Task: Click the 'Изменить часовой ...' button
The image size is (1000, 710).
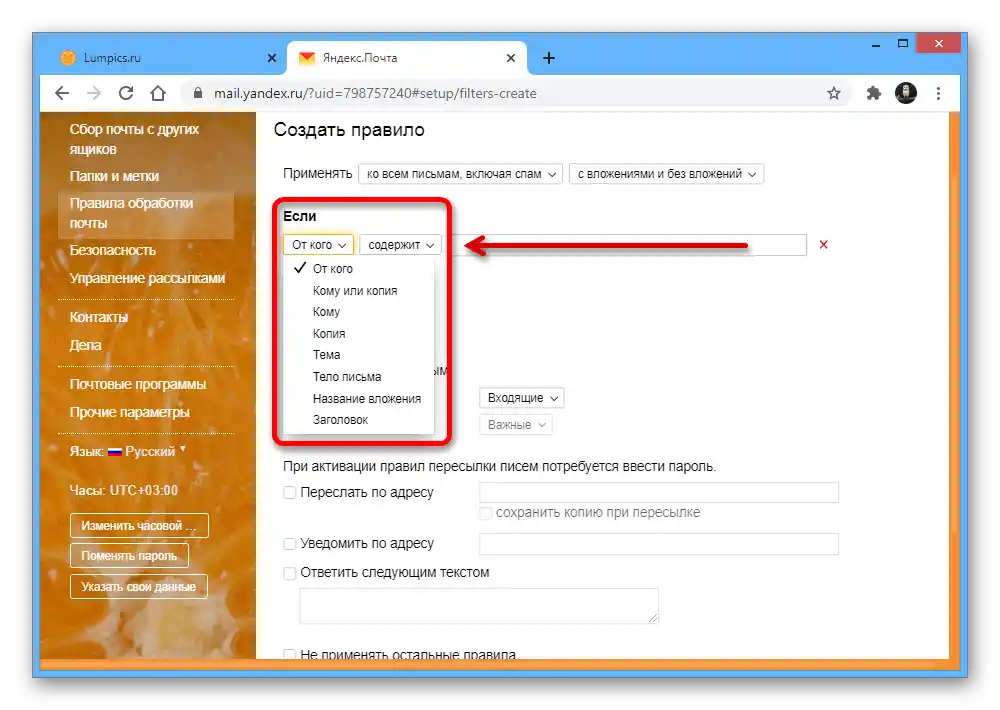Action: [139, 526]
